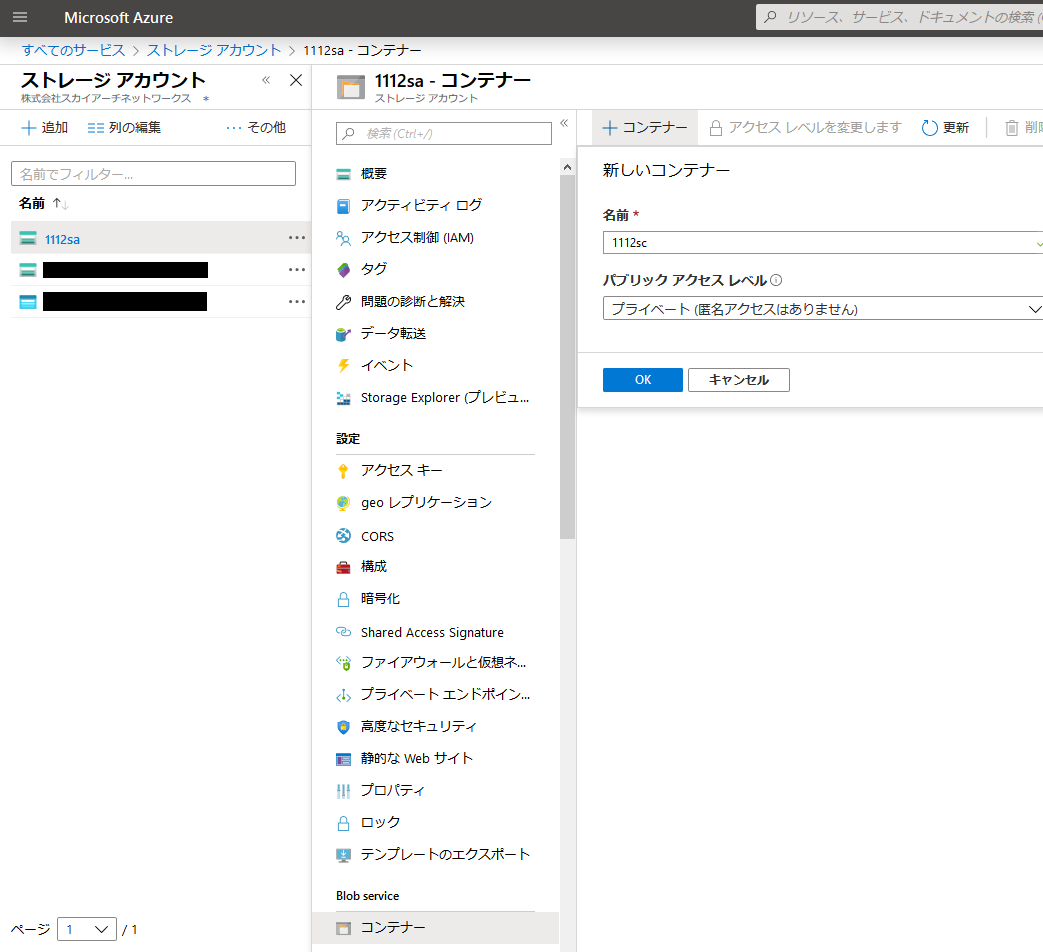Click the CORS icon
The image size is (1043, 952).
[x=343, y=536]
